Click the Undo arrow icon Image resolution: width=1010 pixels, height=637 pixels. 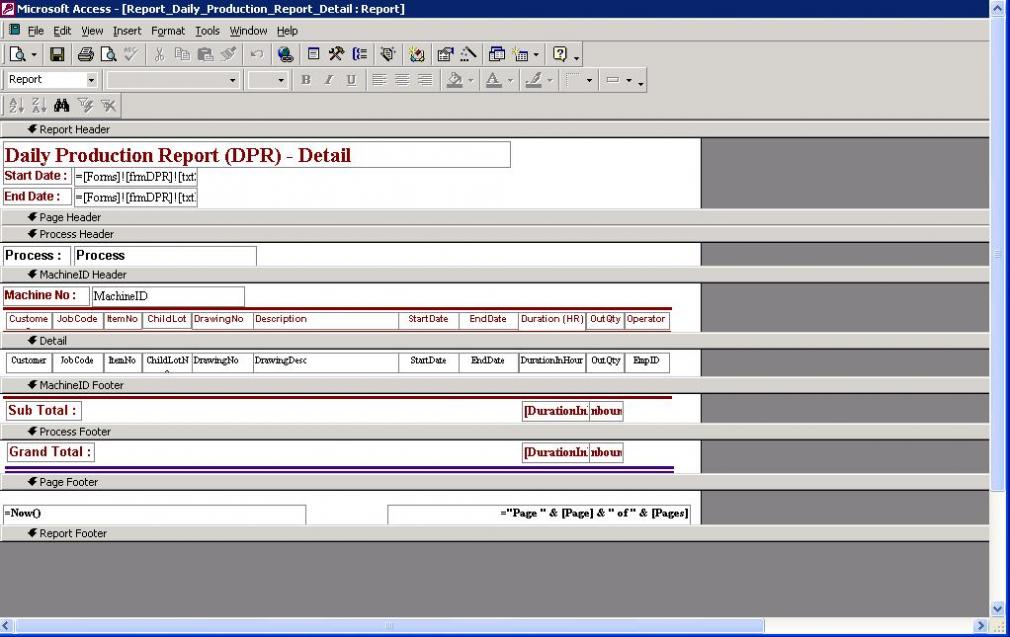point(256,55)
